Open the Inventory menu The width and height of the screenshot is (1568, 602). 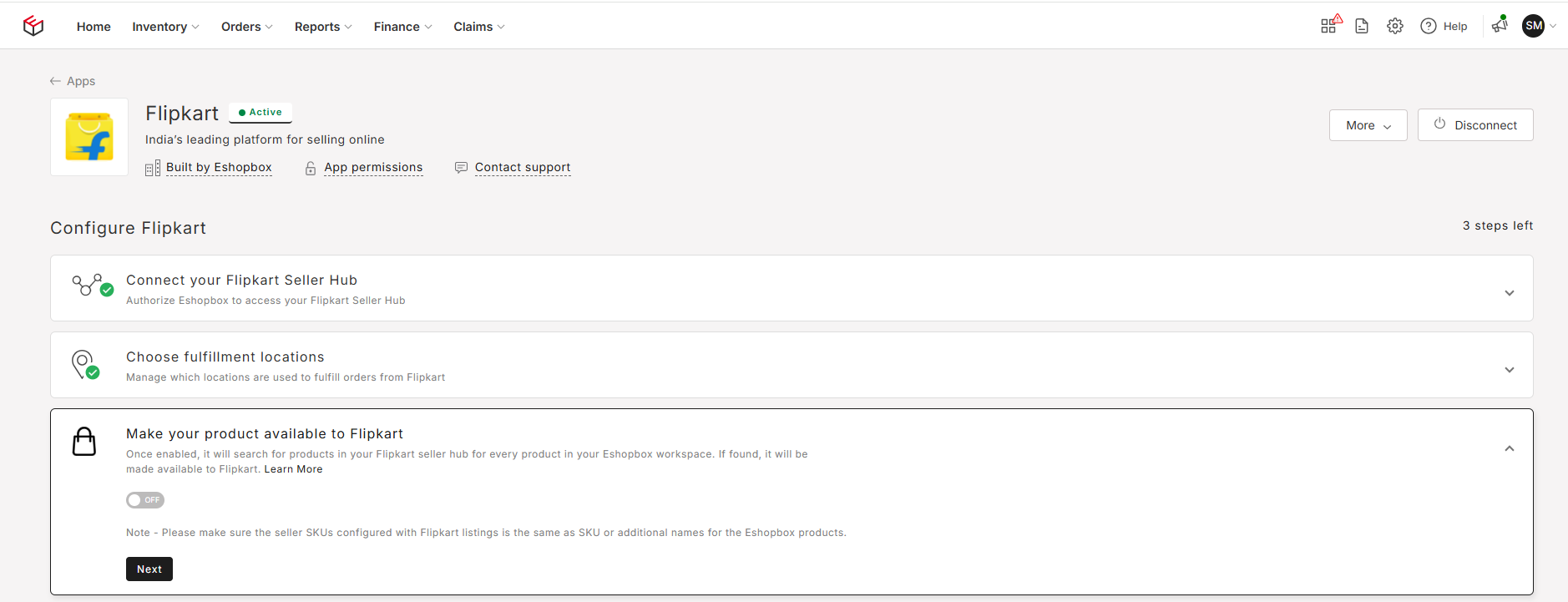pyautogui.click(x=165, y=27)
